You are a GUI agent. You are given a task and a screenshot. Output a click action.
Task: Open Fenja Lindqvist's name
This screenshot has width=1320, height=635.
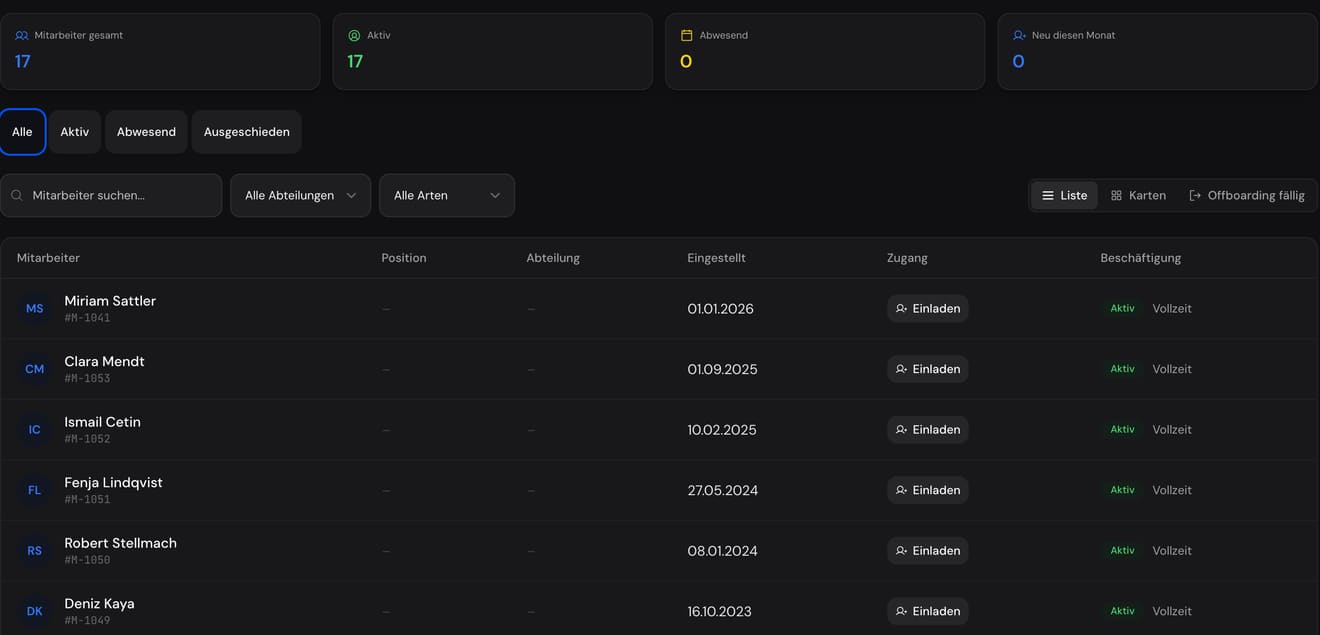pos(113,482)
